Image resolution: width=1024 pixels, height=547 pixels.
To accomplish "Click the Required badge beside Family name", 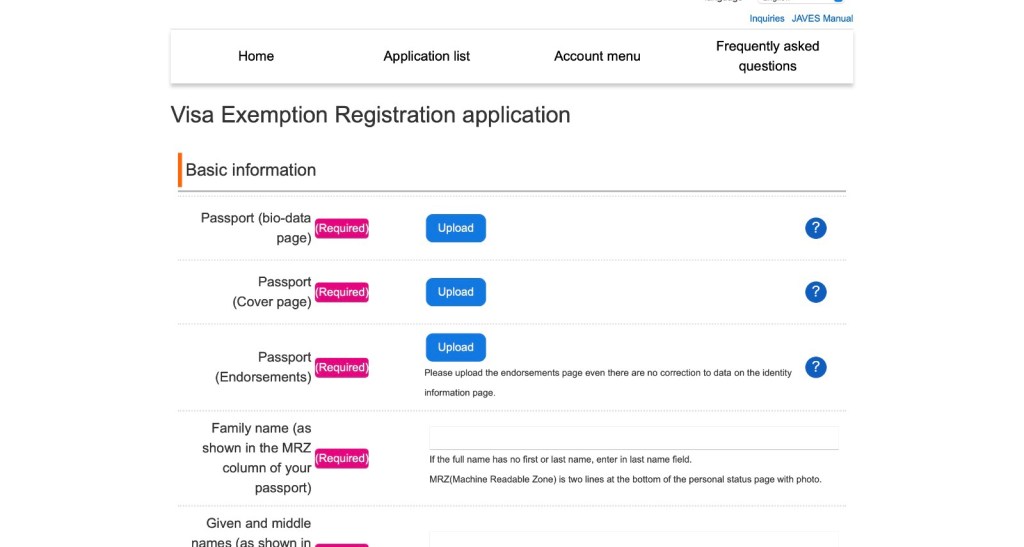I will [x=342, y=458].
